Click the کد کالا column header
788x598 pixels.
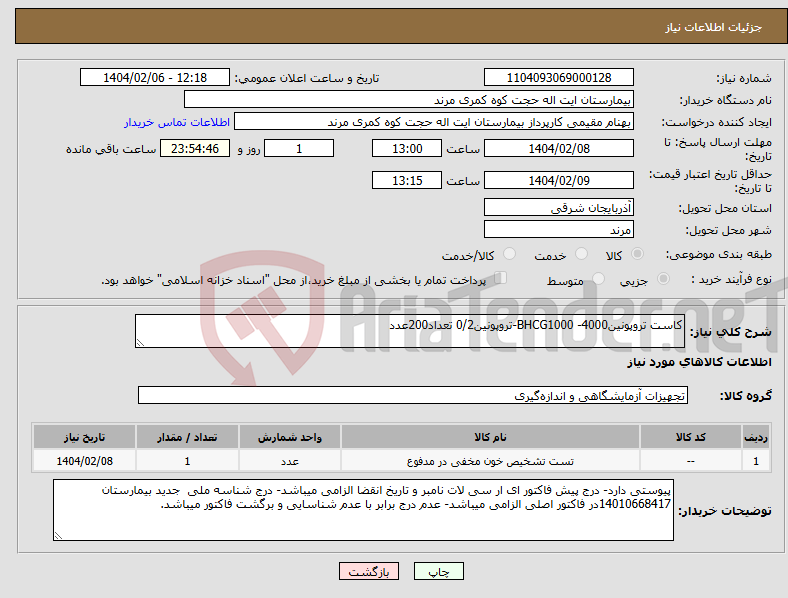point(691,437)
